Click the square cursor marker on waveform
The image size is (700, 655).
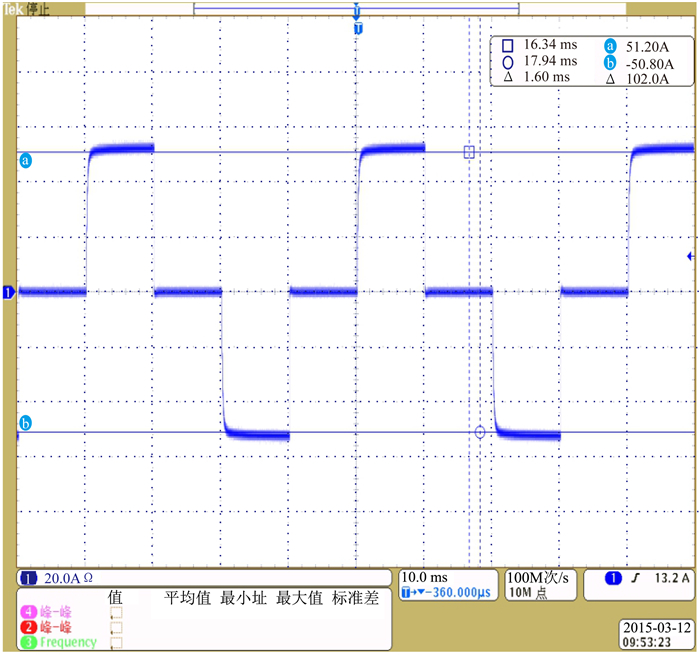468,152
